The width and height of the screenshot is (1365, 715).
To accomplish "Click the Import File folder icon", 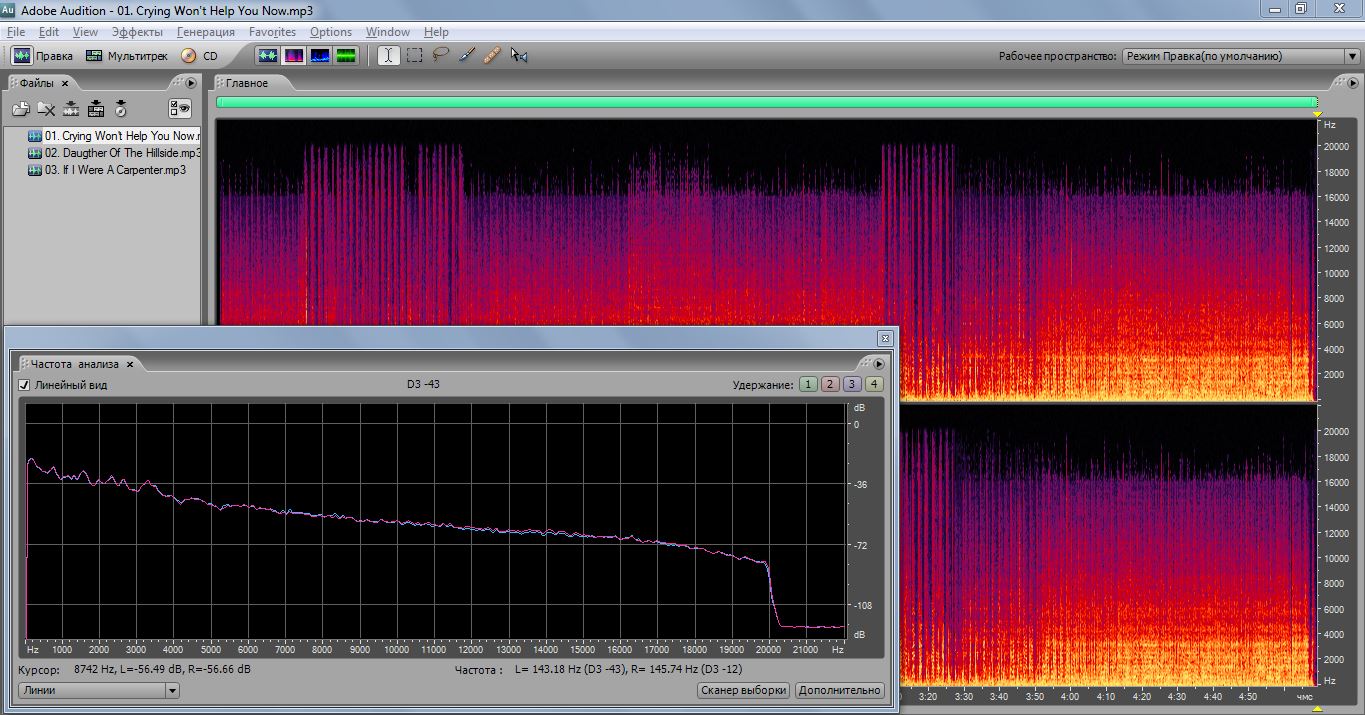I will point(21,109).
